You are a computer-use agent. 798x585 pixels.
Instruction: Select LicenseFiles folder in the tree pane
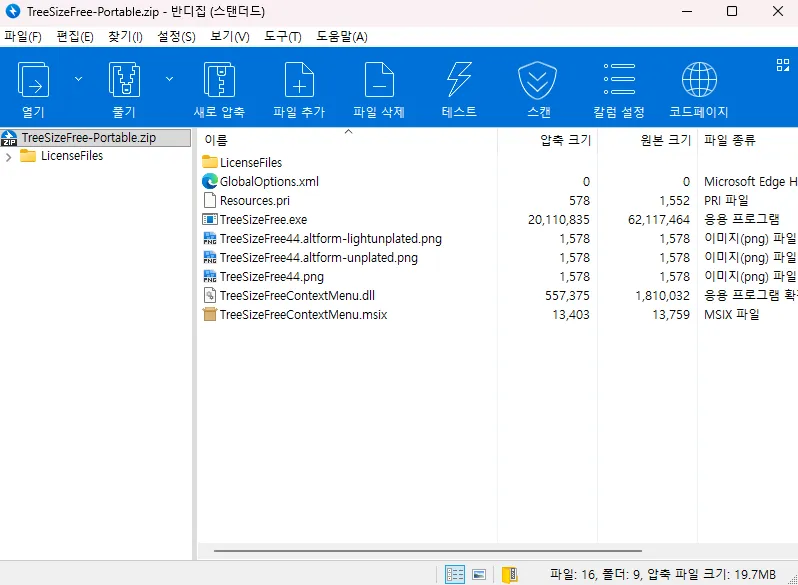pyautogui.click(x=72, y=156)
